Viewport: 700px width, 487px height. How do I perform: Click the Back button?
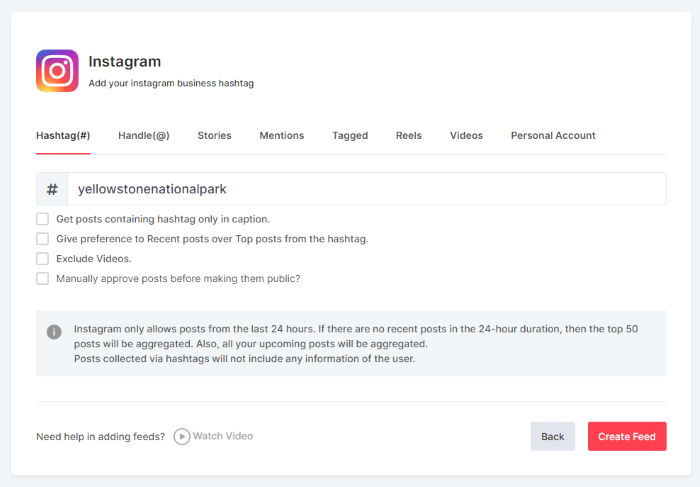553,436
